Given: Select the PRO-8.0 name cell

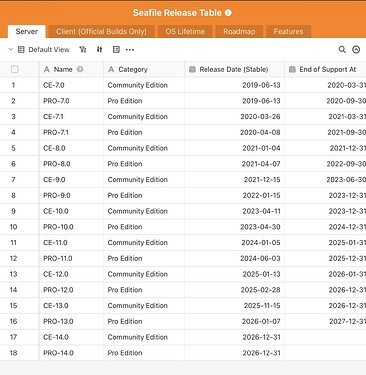Looking at the screenshot, I should click(x=71, y=164).
